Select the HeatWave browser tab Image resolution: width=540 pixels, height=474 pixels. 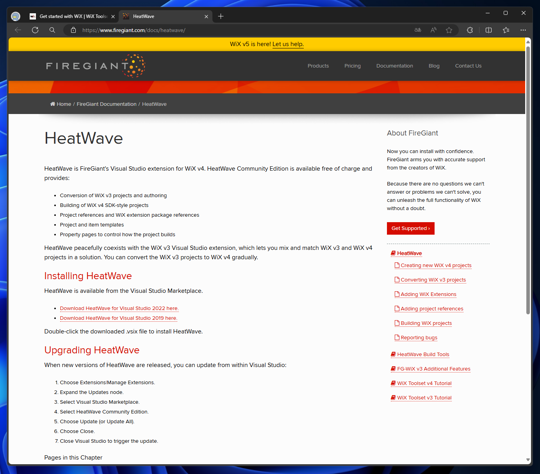pos(165,17)
